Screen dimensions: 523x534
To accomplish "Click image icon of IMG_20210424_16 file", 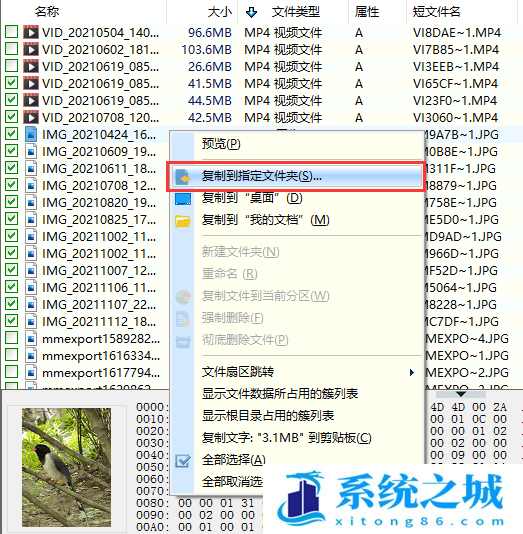I will point(31,134).
